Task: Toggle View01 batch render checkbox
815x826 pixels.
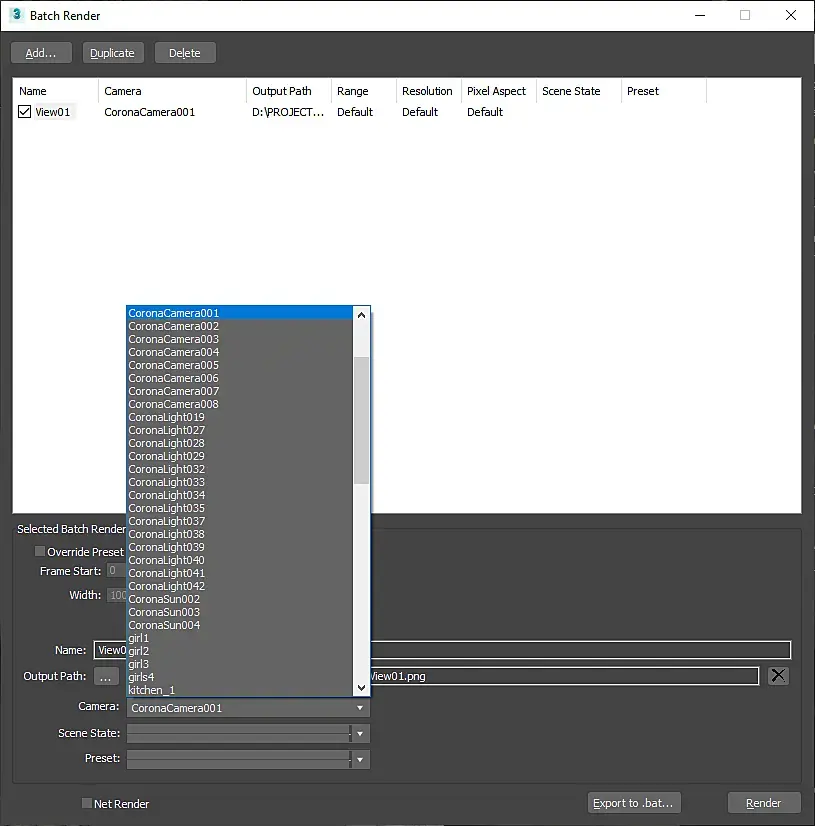Action: click(x=24, y=112)
